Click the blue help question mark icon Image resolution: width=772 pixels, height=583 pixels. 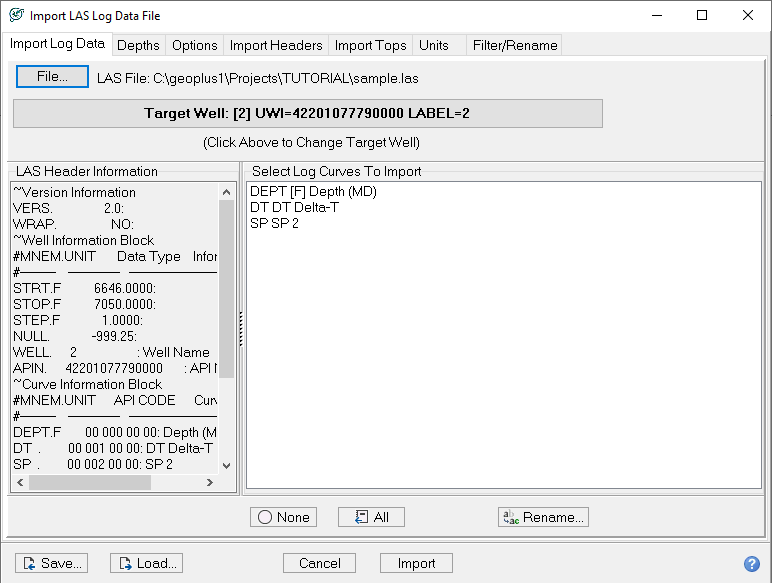pyautogui.click(x=752, y=564)
